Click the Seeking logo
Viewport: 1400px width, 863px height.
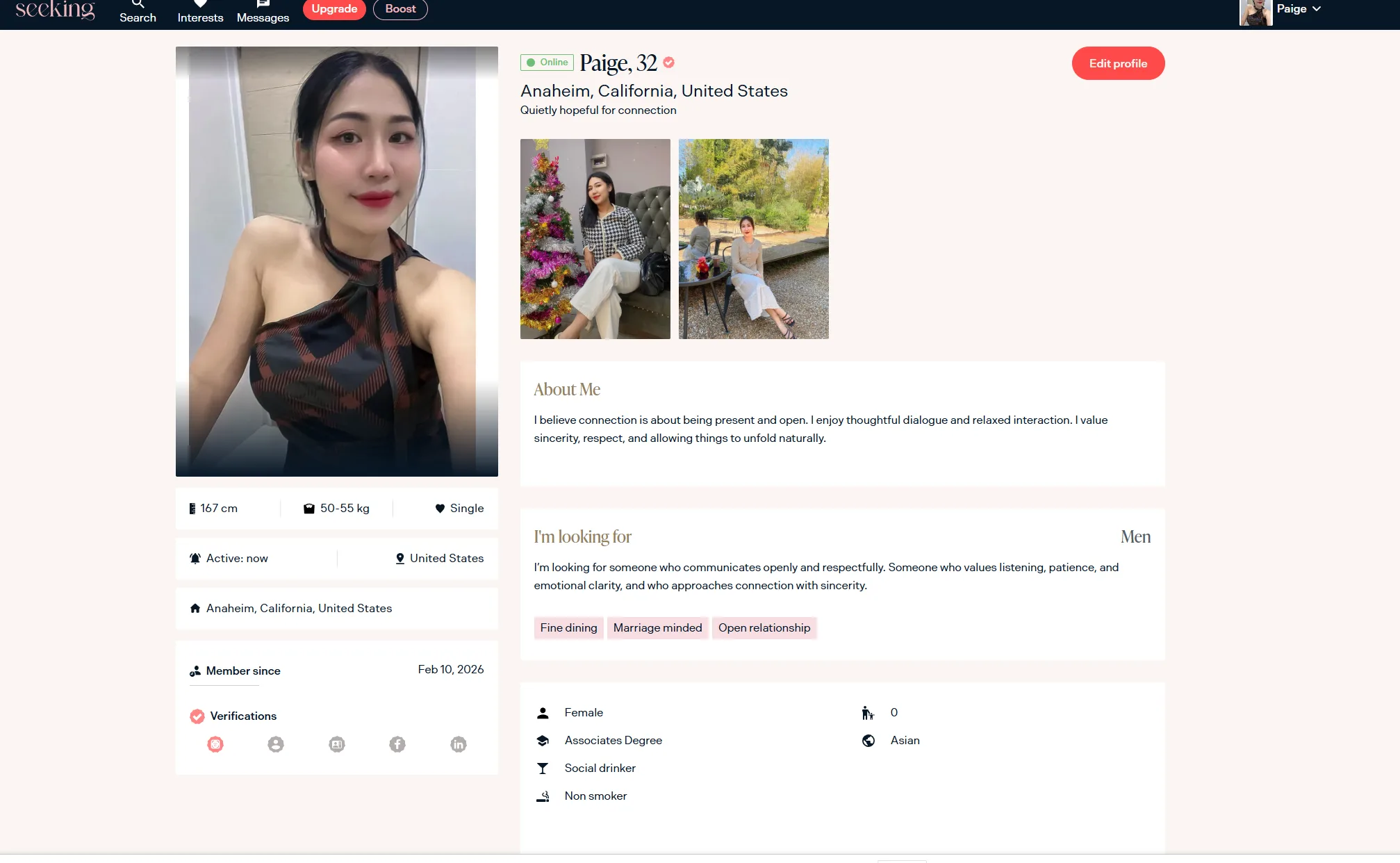pos(55,9)
